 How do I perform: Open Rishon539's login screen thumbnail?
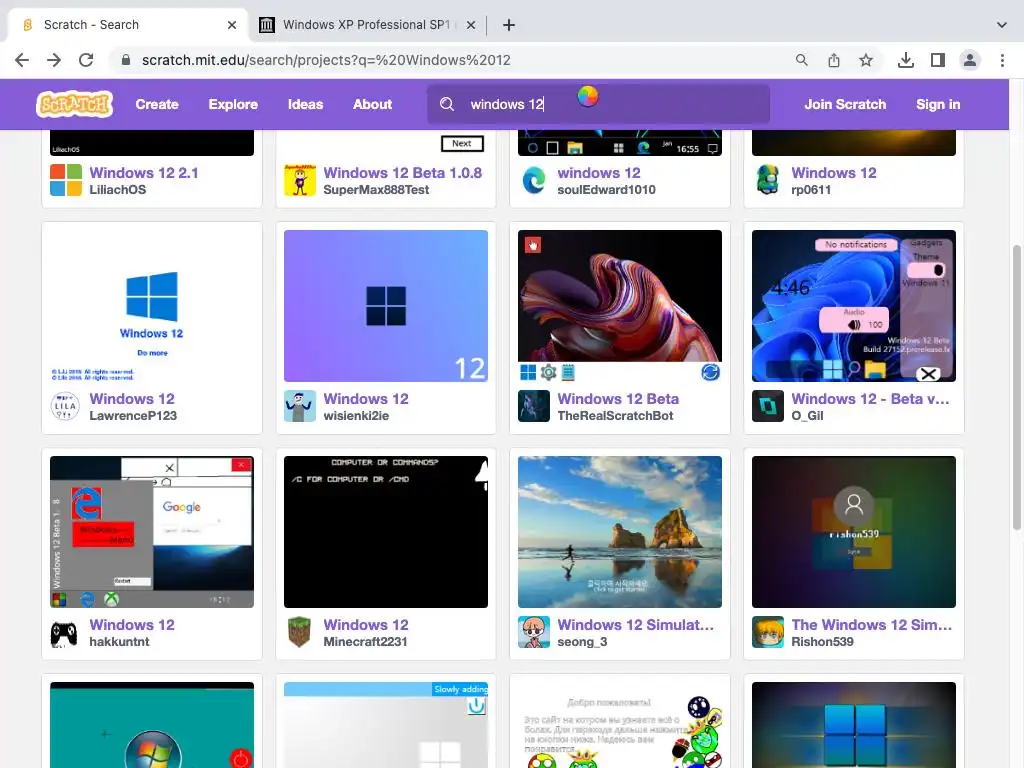(x=854, y=532)
